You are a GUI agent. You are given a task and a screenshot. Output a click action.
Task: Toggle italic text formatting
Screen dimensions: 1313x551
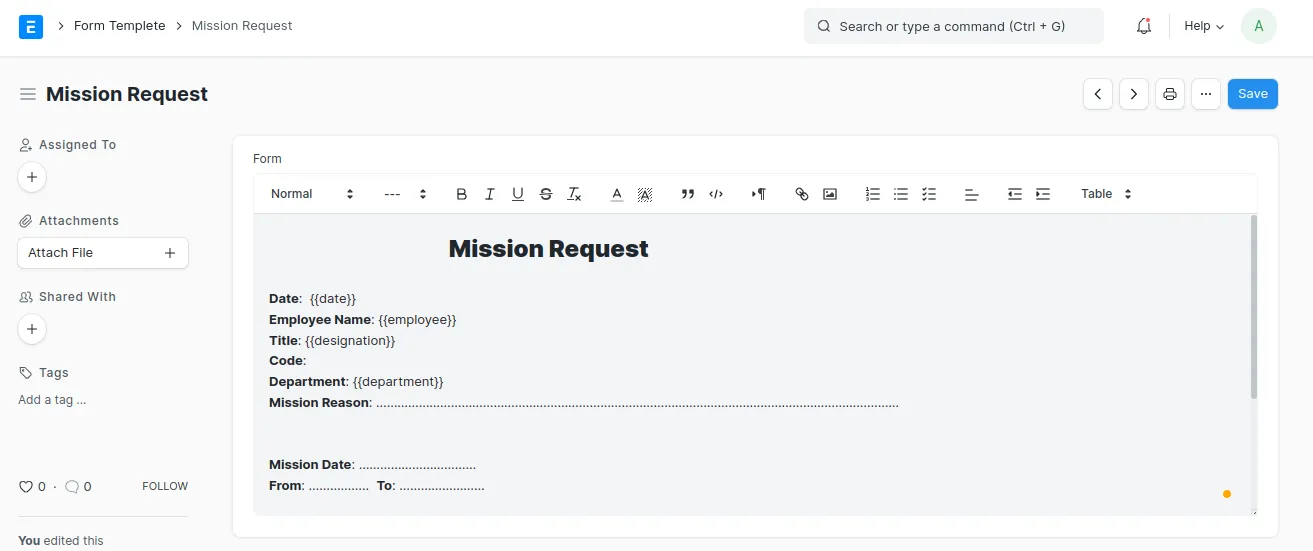(x=489, y=194)
